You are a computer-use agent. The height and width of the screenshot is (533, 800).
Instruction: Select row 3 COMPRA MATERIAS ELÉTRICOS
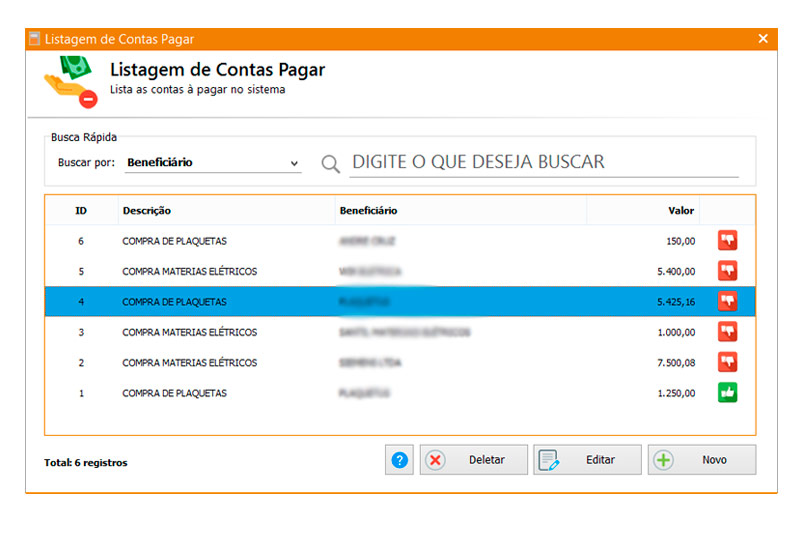coord(400,332)
